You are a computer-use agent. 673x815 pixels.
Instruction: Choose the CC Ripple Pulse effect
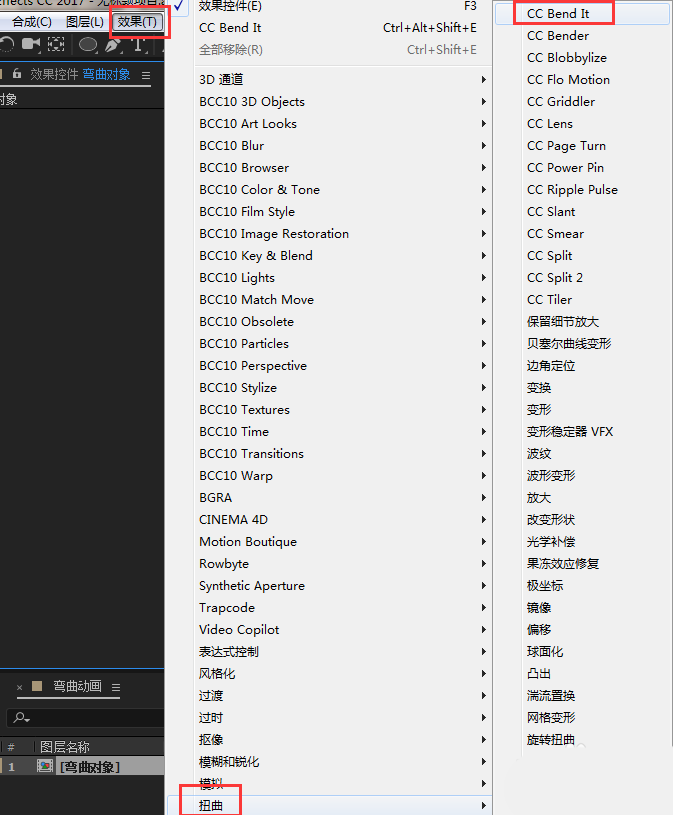coord(572,189)
